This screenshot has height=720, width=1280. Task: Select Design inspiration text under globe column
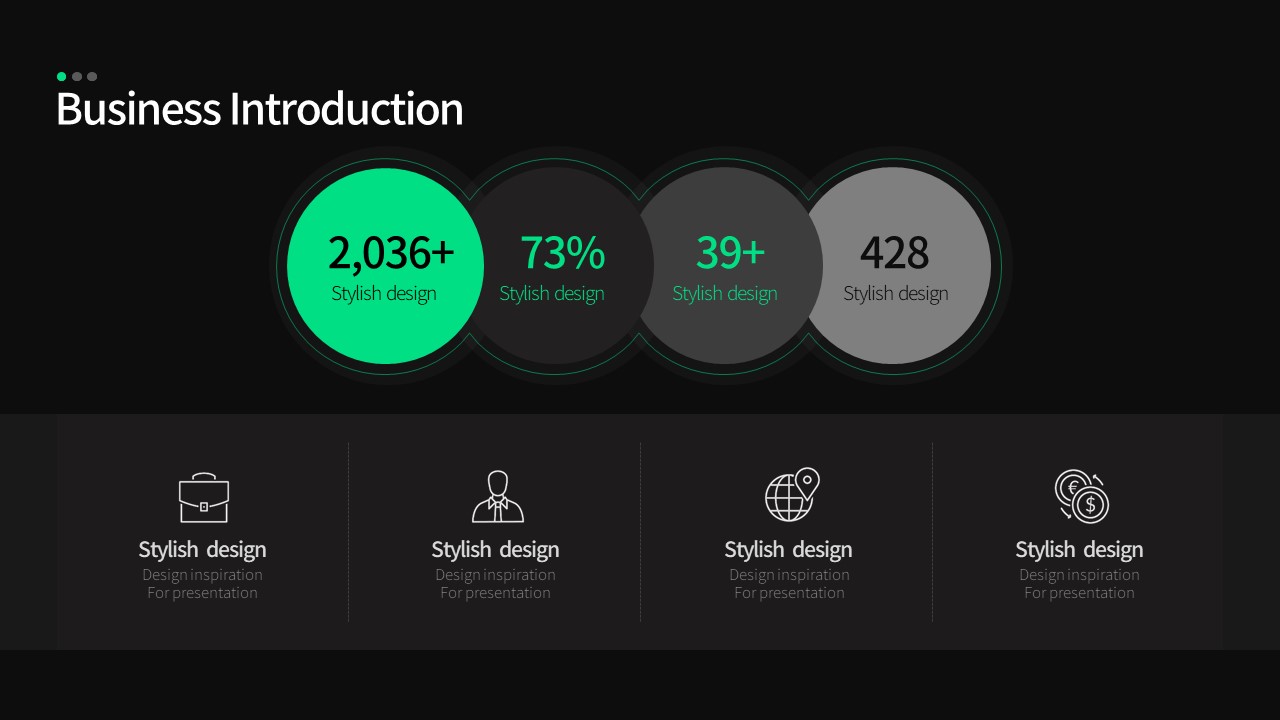point(789,575)
